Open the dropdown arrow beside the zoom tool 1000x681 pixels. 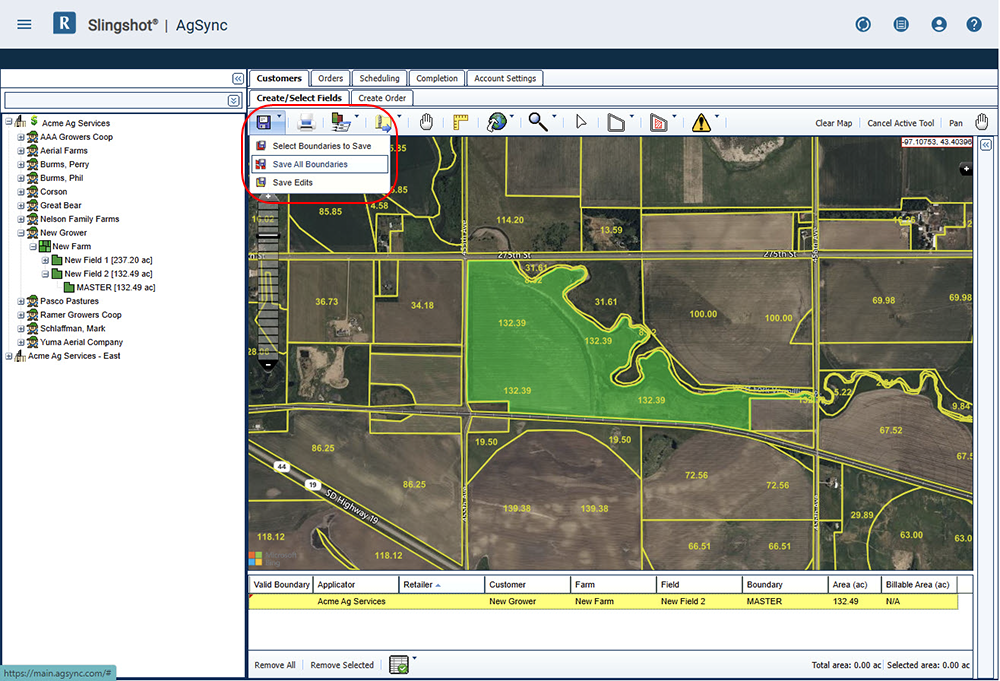click(x=554, y=117)
